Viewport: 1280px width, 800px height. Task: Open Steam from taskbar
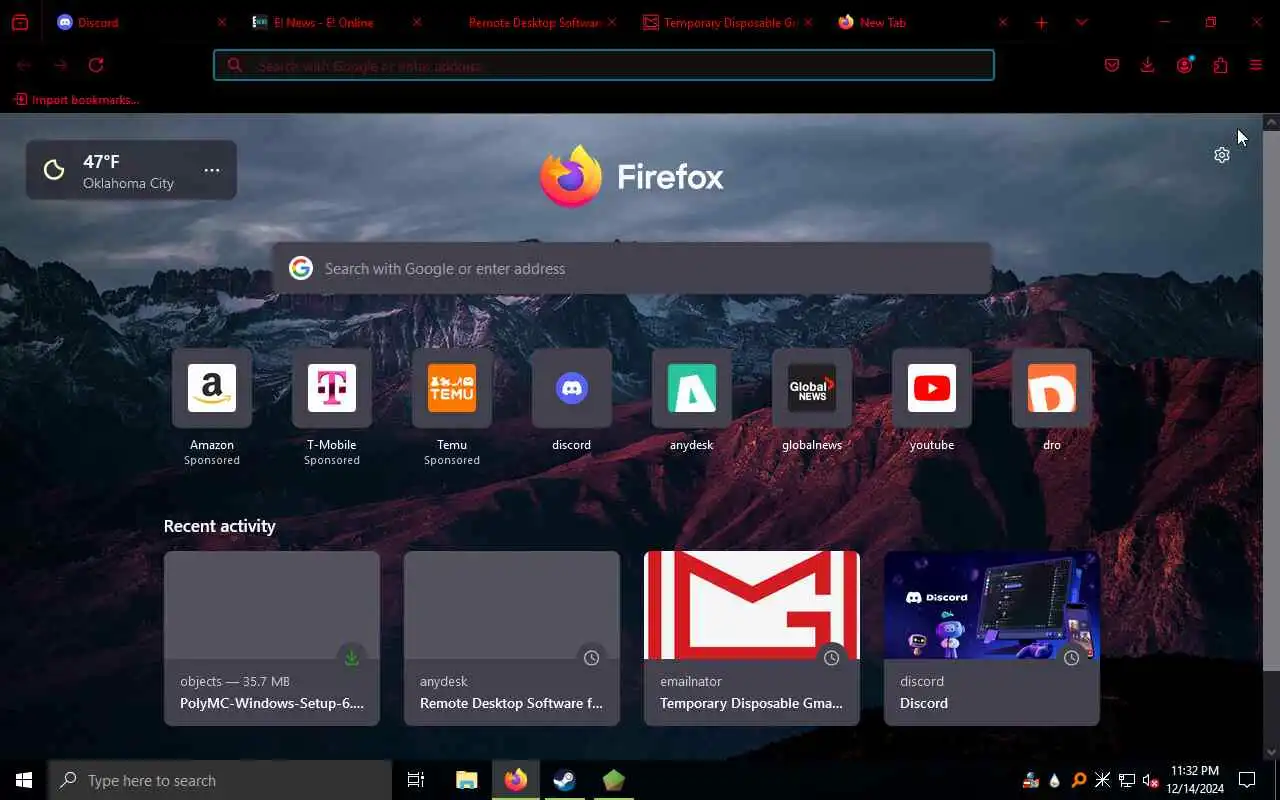(565, 780)
